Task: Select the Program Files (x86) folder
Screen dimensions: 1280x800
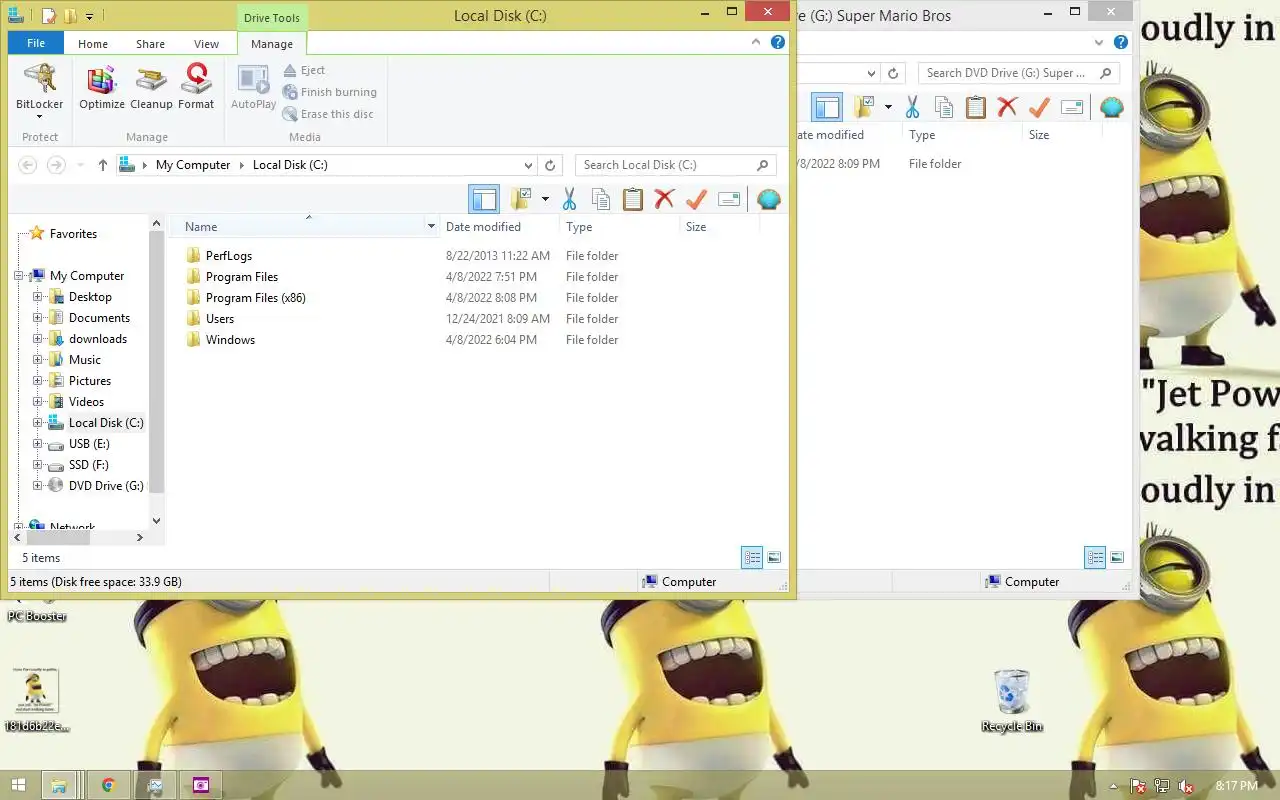Action: point(256,298)
